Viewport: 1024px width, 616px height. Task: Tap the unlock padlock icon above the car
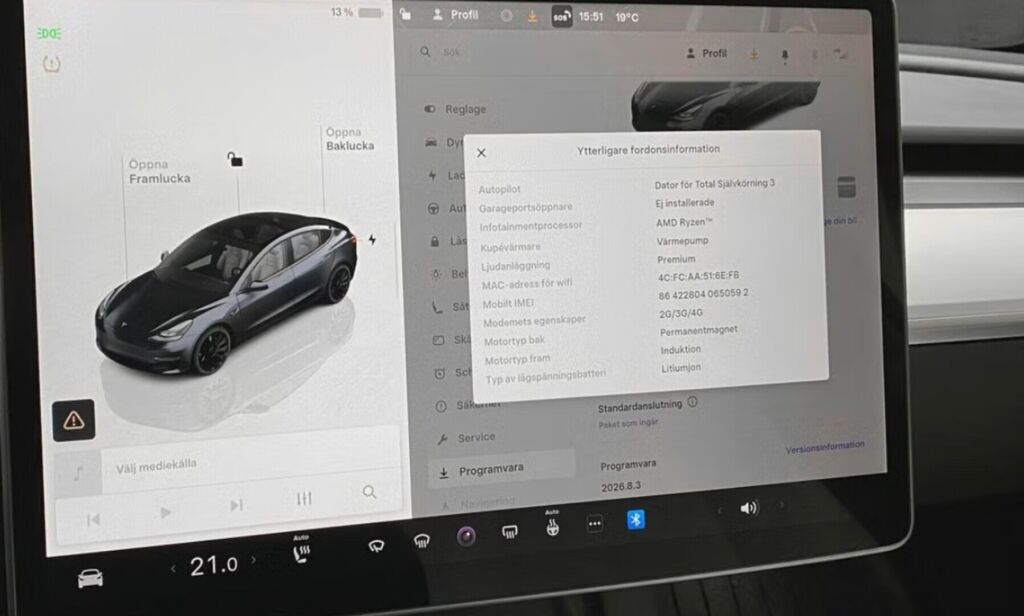coord(235,159)
